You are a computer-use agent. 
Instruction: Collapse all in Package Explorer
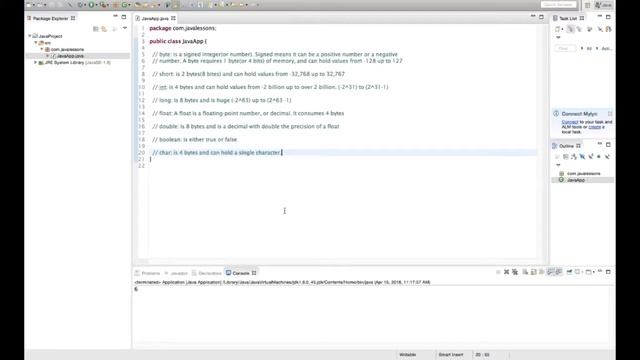click(96, 29)
